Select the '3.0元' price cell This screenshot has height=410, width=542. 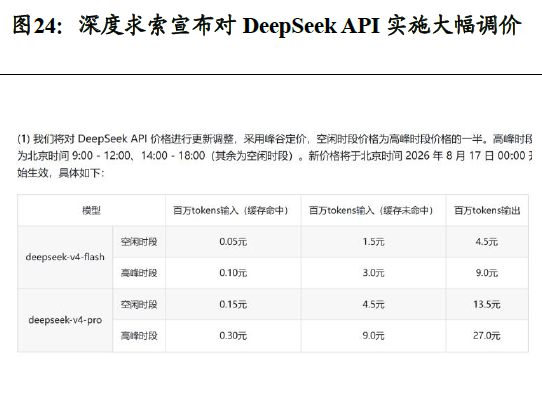pos(373,273)
